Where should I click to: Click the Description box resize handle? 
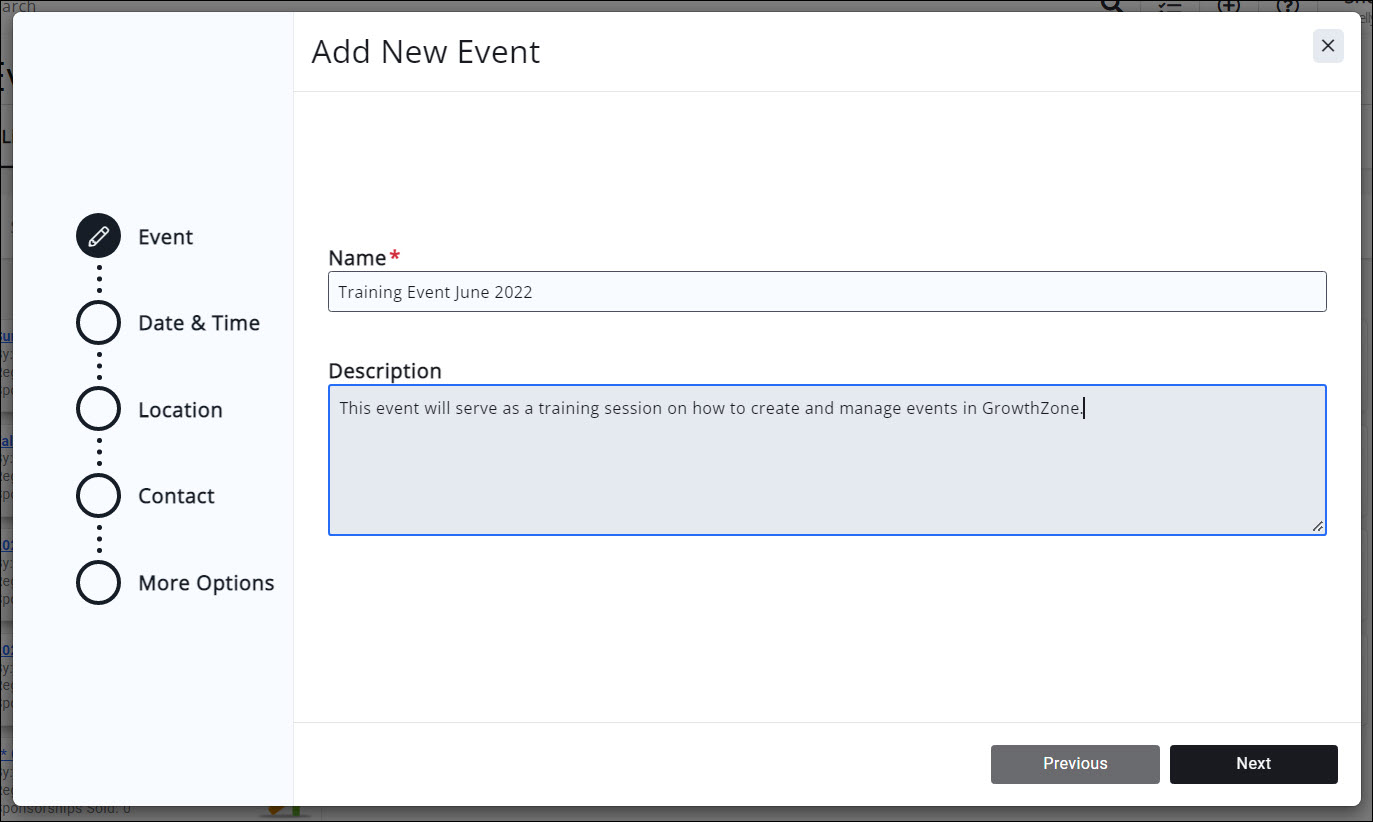[1317, 526]
